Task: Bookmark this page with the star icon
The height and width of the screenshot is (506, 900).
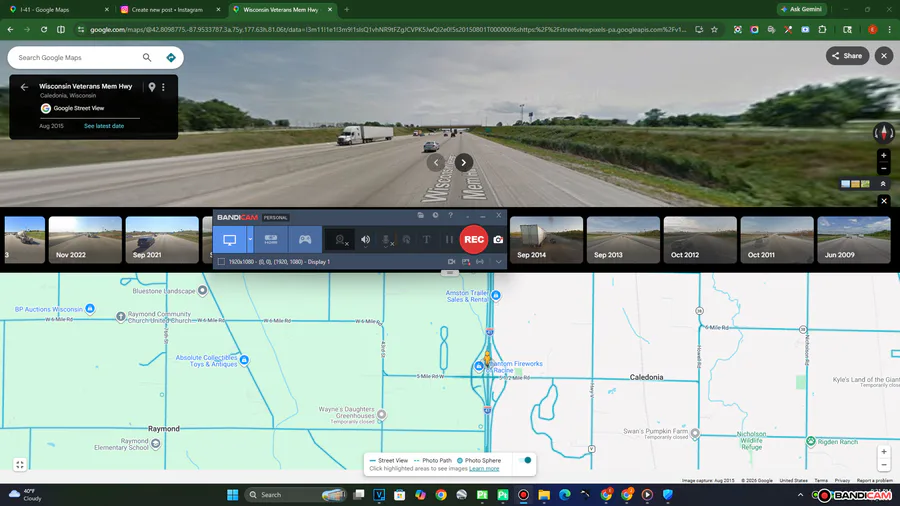Action: tap(714, 30)
